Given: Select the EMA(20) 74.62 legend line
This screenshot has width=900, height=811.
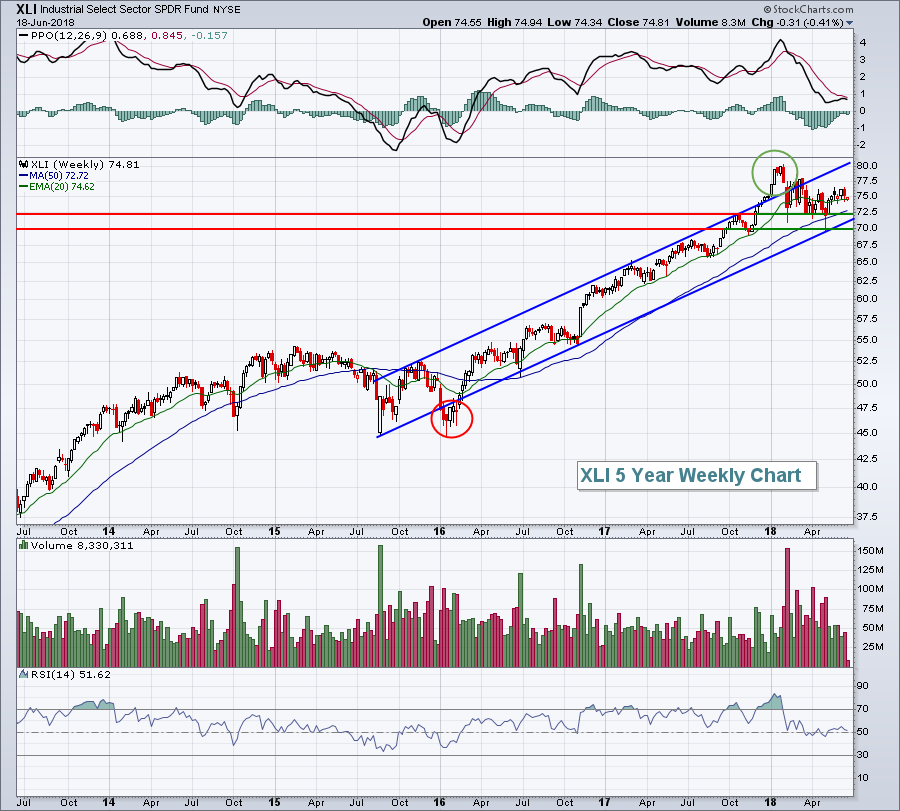Looking at the screenshot, I should 57,187.
